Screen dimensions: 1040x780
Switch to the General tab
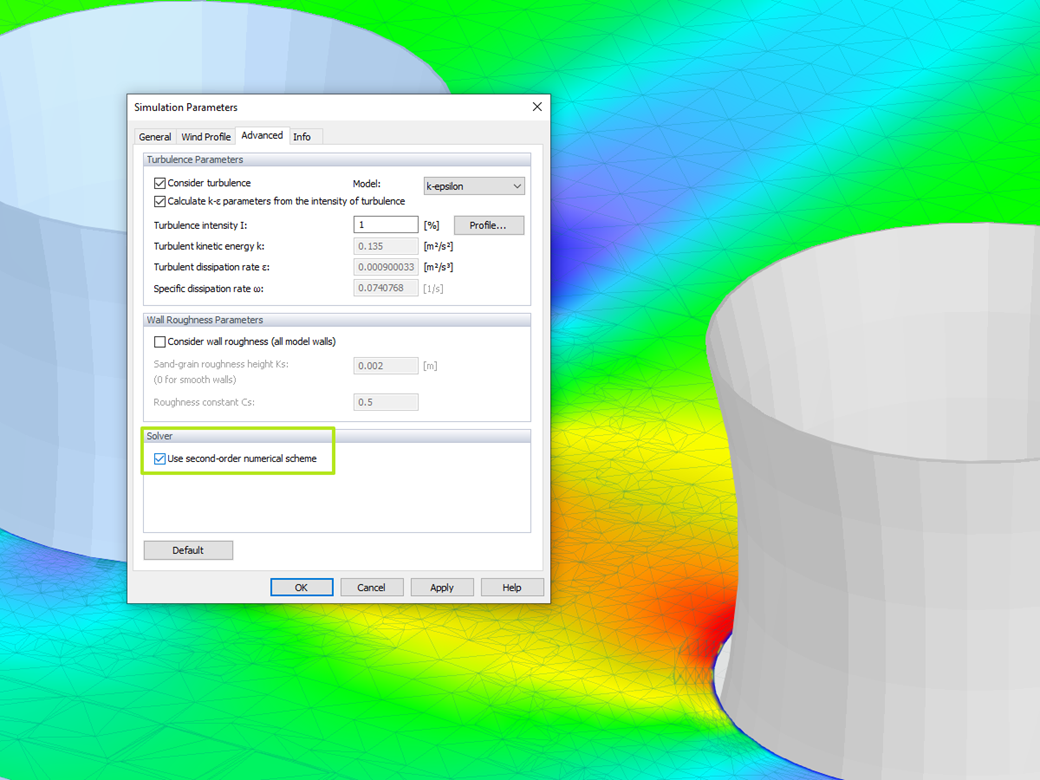coord(155,136)
